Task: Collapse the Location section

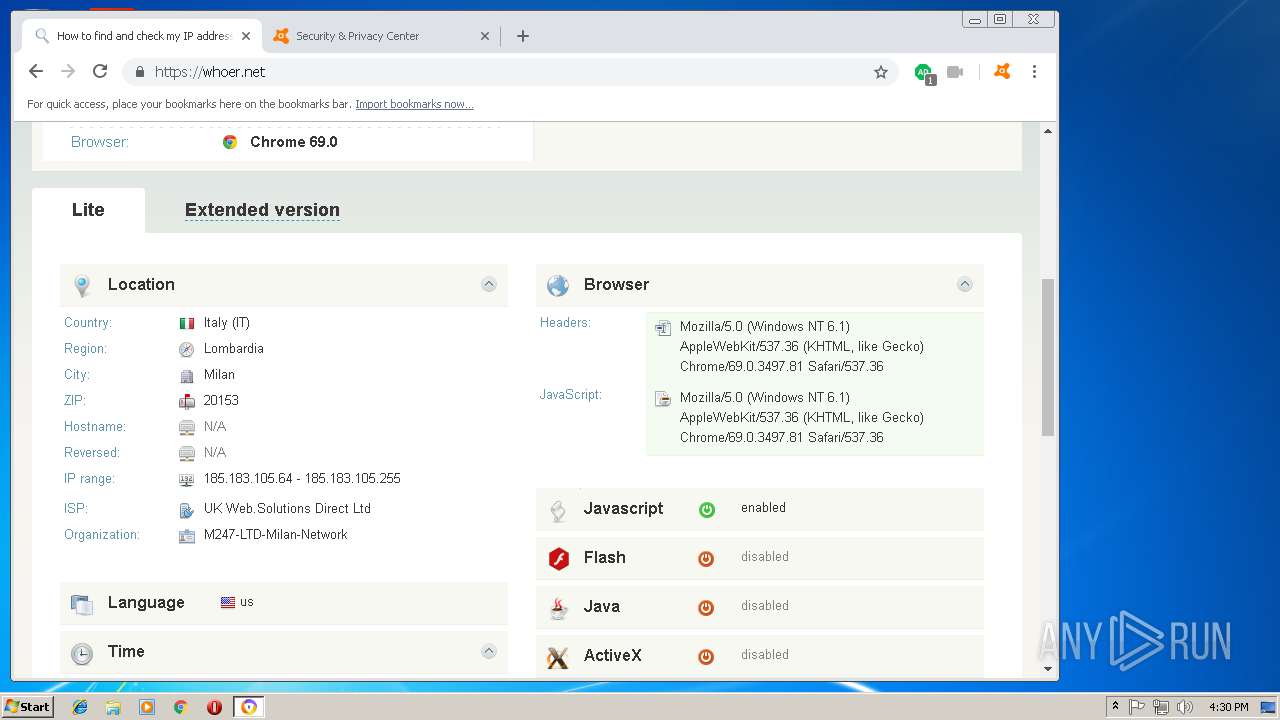Action: pos(489,284)
